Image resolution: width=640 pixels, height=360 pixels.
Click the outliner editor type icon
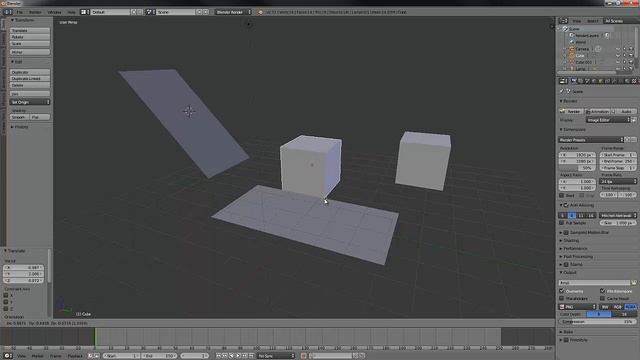click(563, 21)
